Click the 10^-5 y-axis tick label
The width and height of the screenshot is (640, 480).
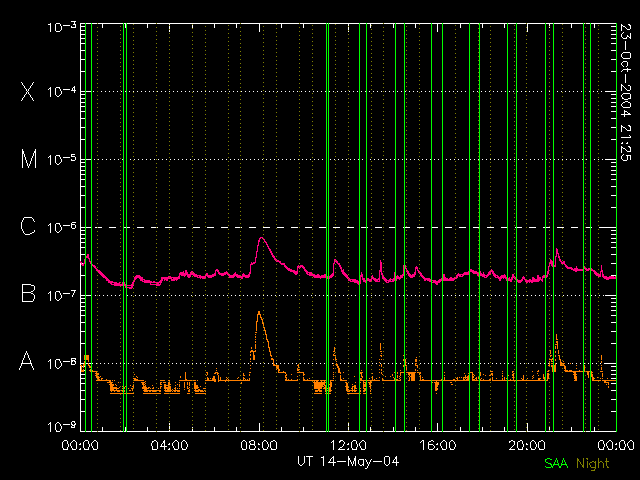62,159
